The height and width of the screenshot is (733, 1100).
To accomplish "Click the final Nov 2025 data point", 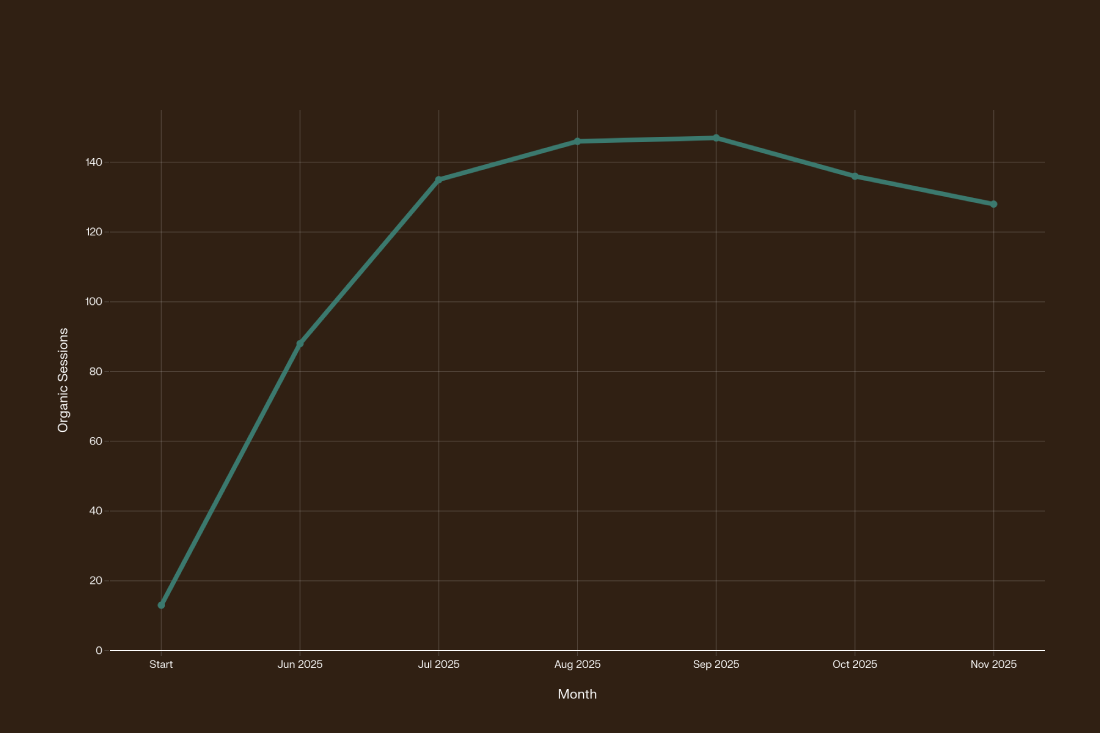I will click(993, 204).
